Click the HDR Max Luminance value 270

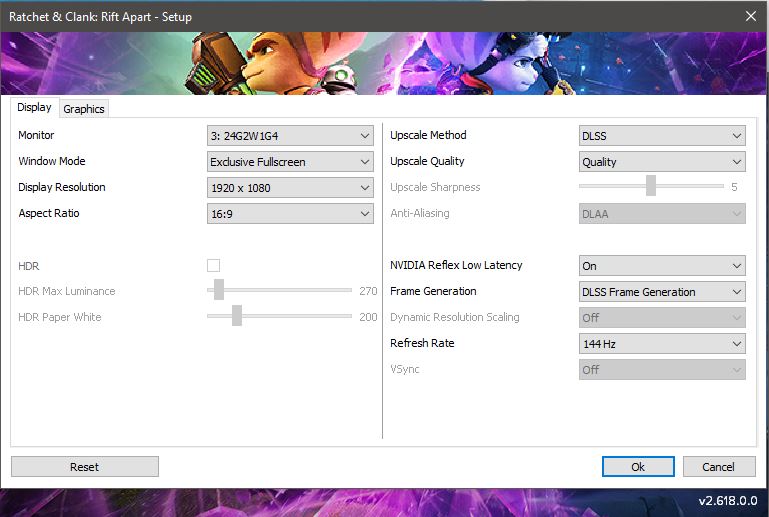[368, 291]
